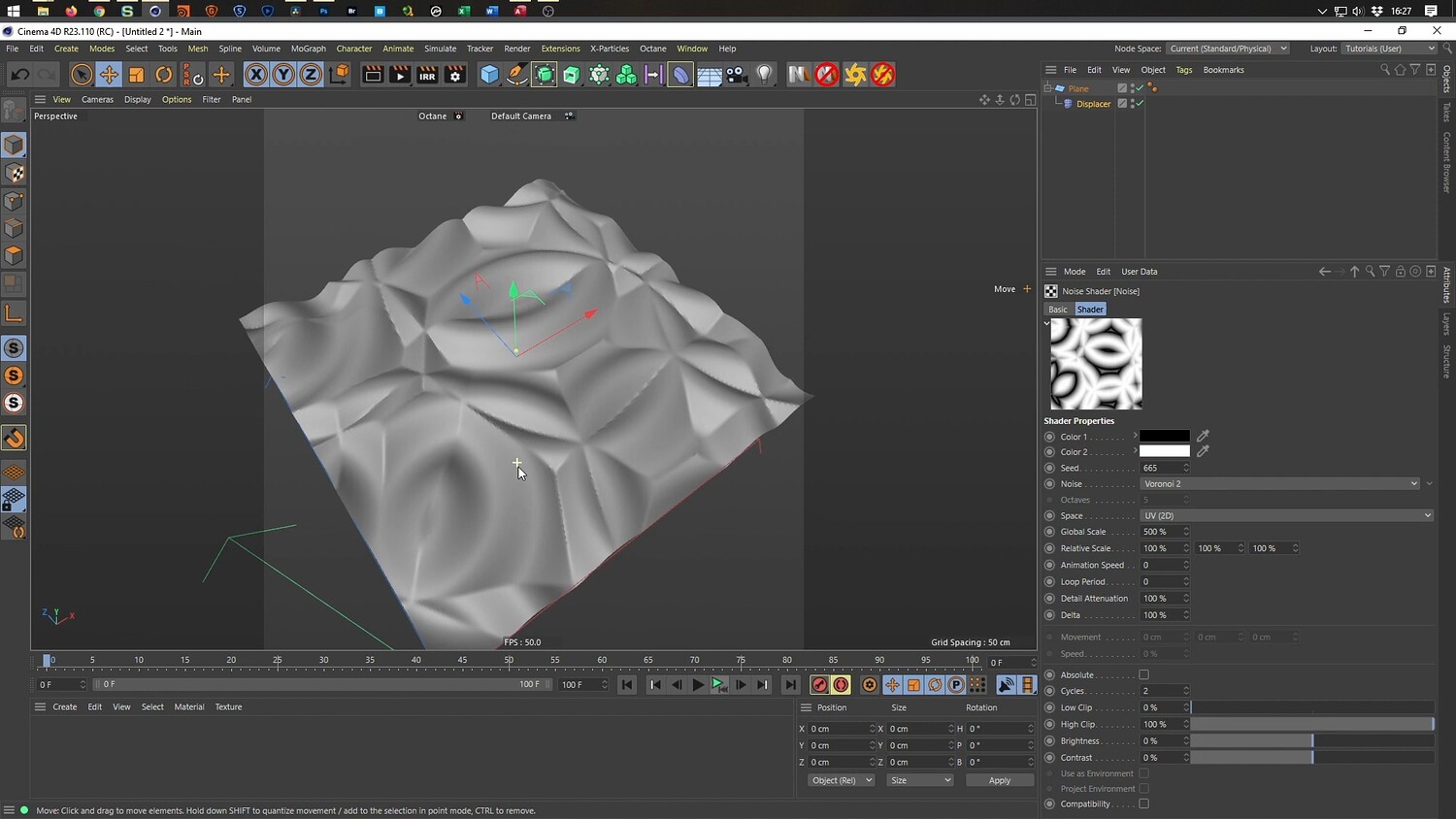The image size is (1456, 819).
Task: Open the Edit Render Settings icon
Action: pyautogui.click(x=455, y=75)
